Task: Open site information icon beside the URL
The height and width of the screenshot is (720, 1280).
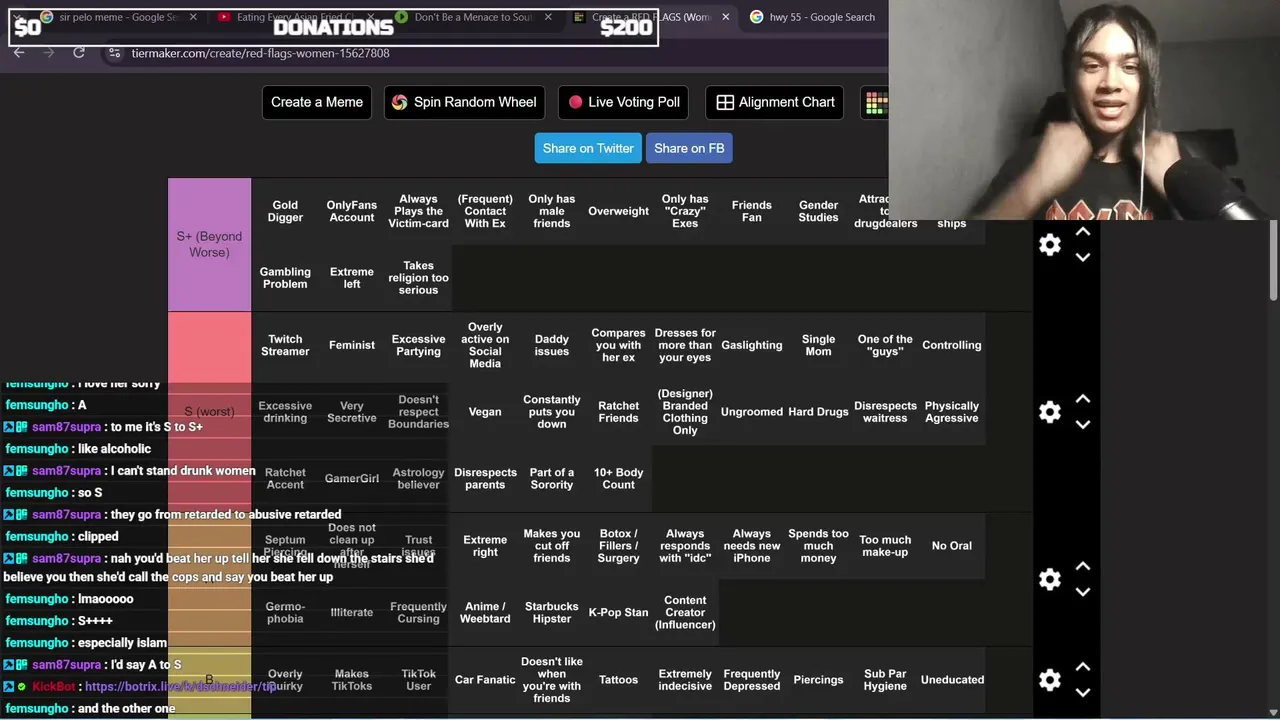Action: click(114, 53)
